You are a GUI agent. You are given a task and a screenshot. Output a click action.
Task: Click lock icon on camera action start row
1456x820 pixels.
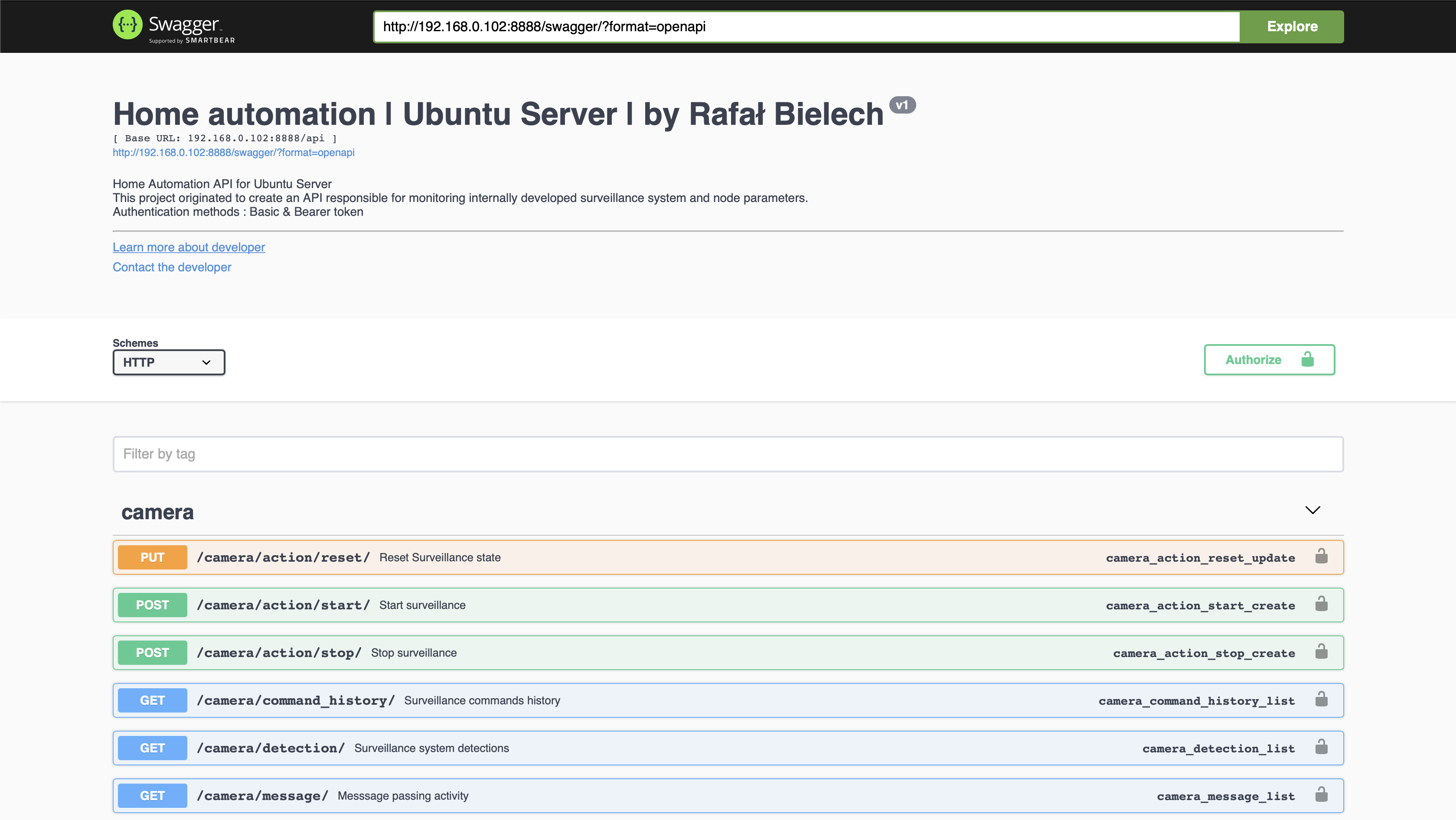1322,604
